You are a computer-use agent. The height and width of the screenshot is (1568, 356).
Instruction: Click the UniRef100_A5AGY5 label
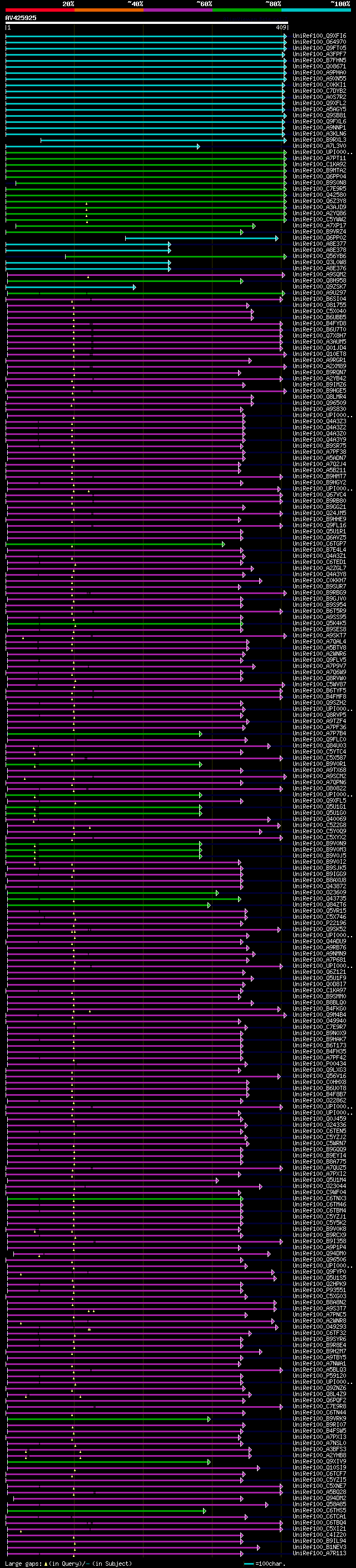[x=319, y=109]
